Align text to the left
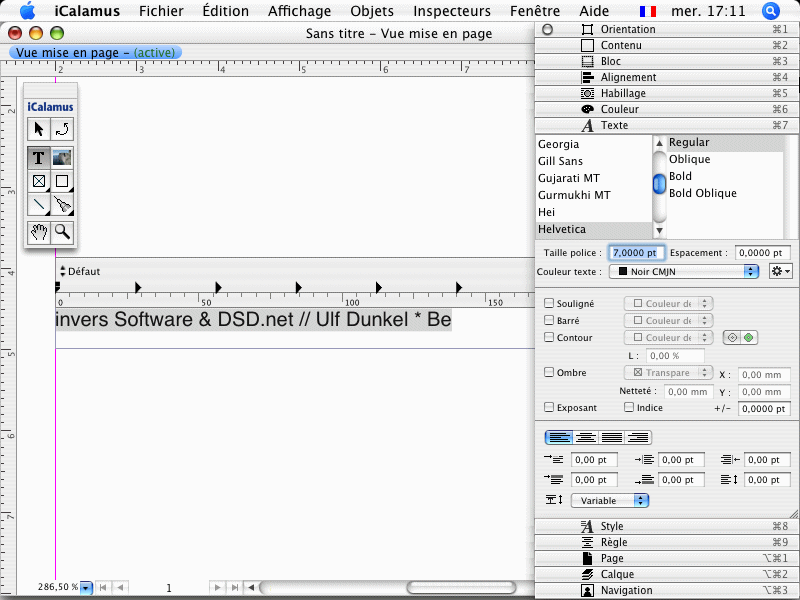Image resolution: width=800 pixels, height=600 pixels. point(559,437)
